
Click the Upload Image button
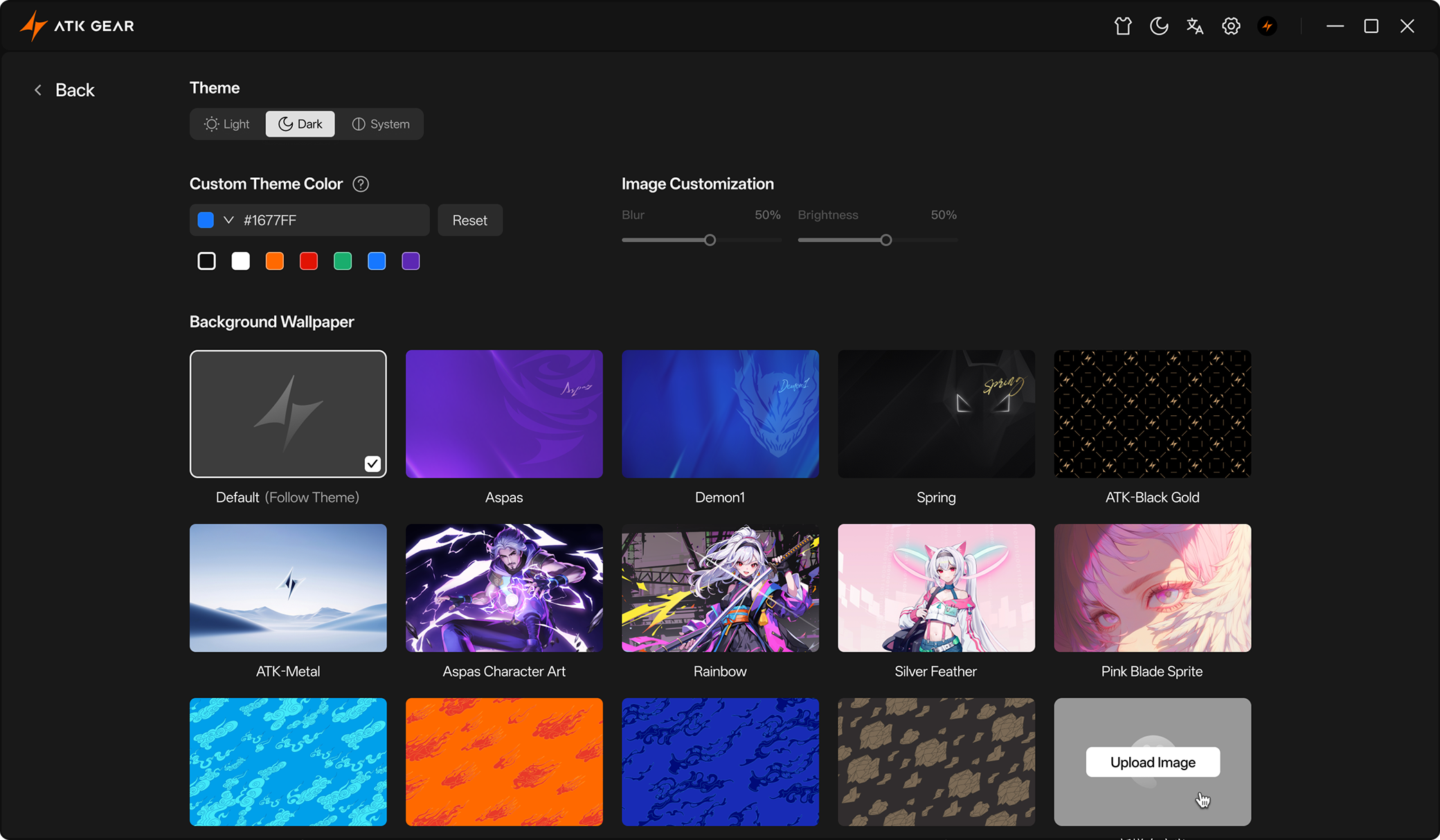point(1153,762)
